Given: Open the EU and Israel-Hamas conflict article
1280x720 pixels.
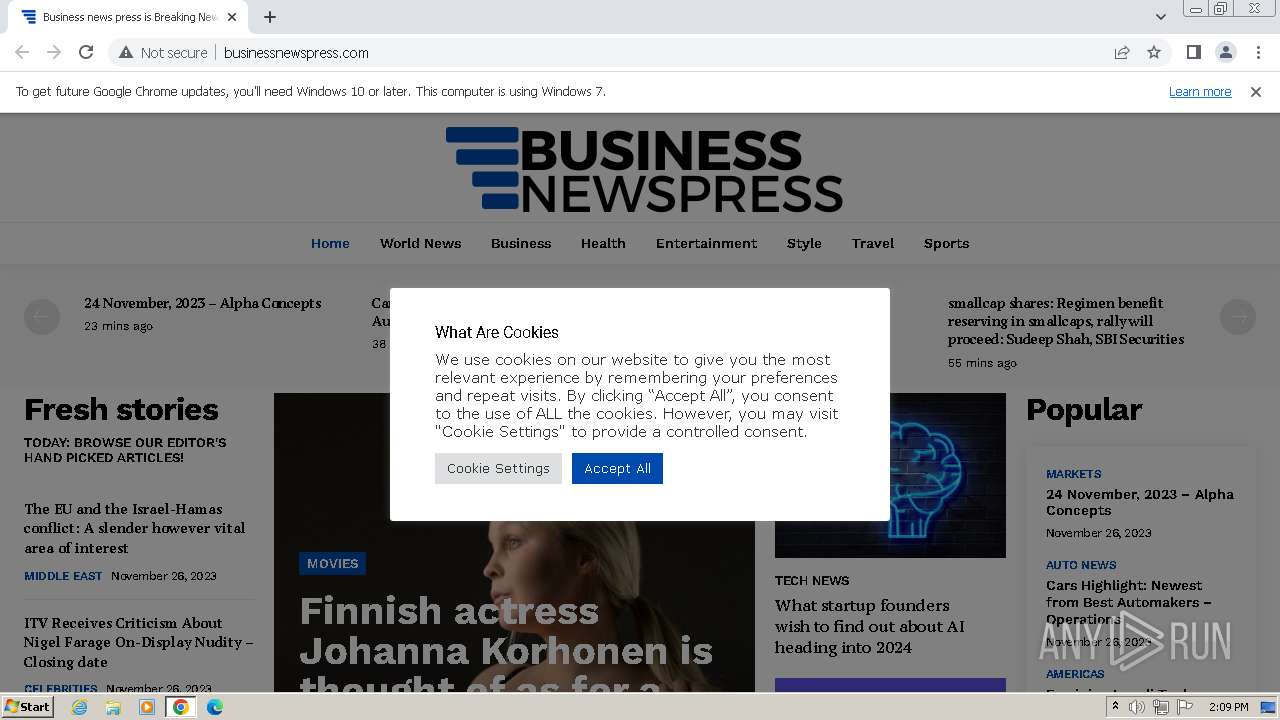Looking at the screenshot, I should point(135,528).
